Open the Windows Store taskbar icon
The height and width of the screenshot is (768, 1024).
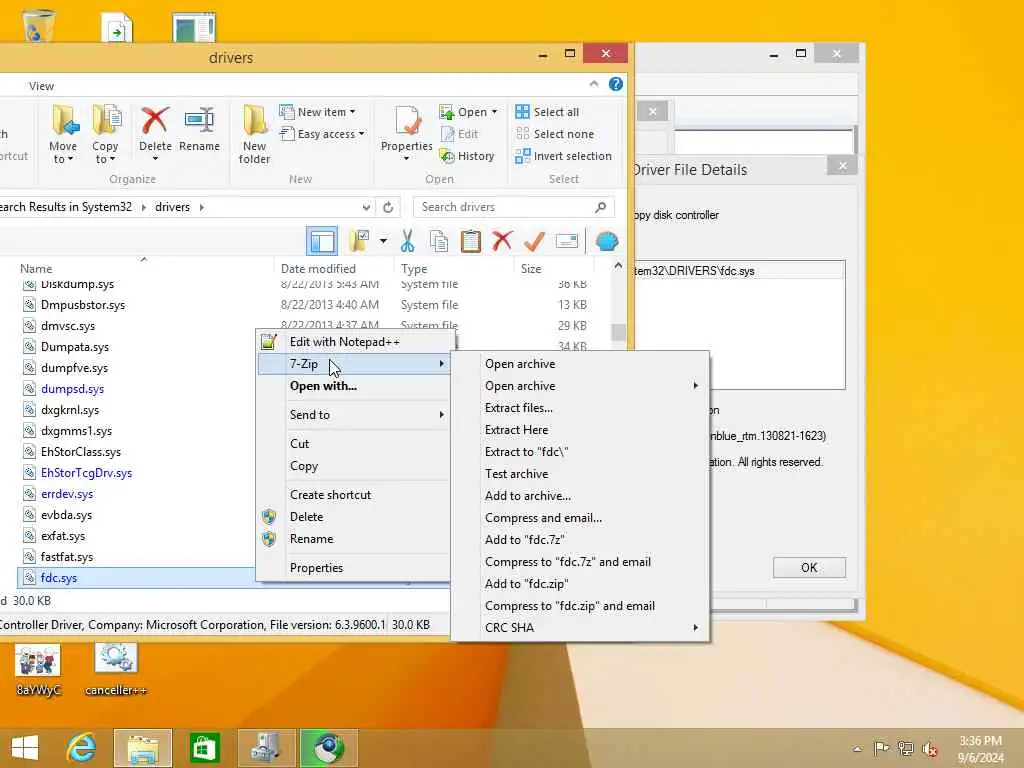(x=204, y=748)
